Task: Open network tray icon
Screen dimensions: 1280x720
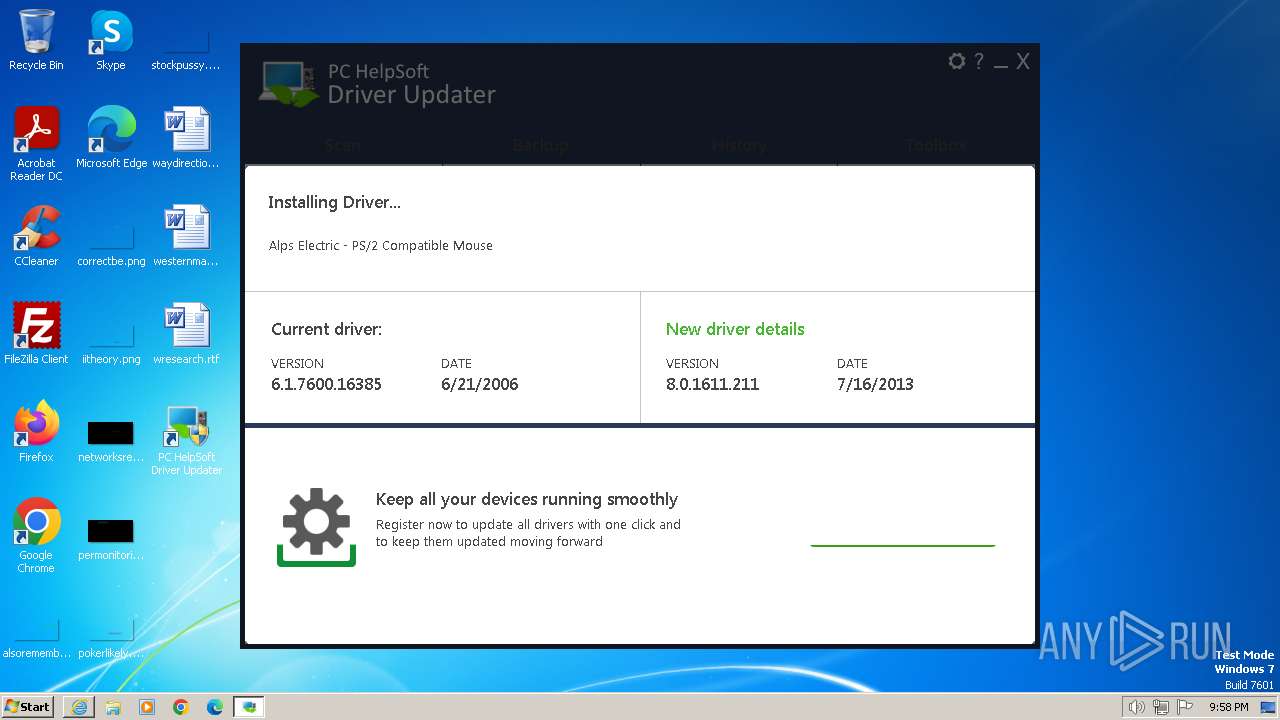Action: pos(1161,707)
